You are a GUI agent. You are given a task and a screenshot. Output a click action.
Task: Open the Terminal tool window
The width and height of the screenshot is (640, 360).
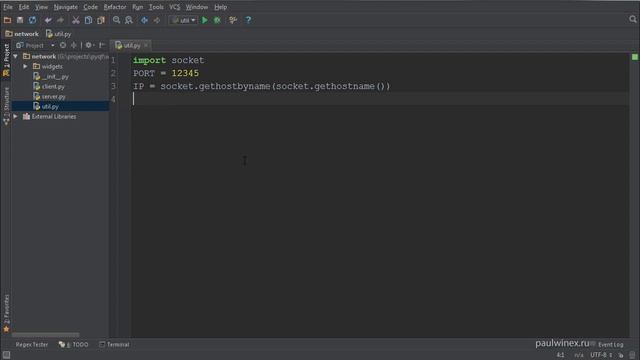tap(114, 344)
